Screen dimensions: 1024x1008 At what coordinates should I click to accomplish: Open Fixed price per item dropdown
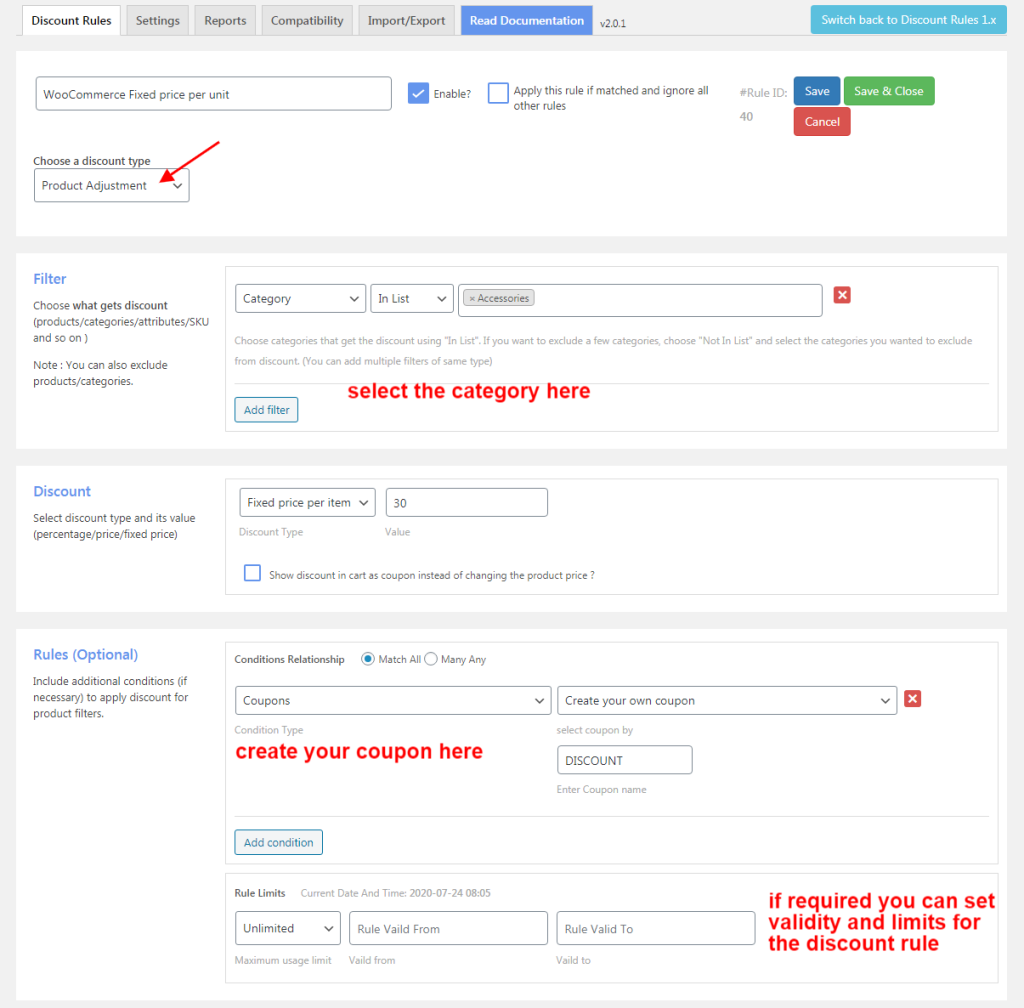[307, 503]
